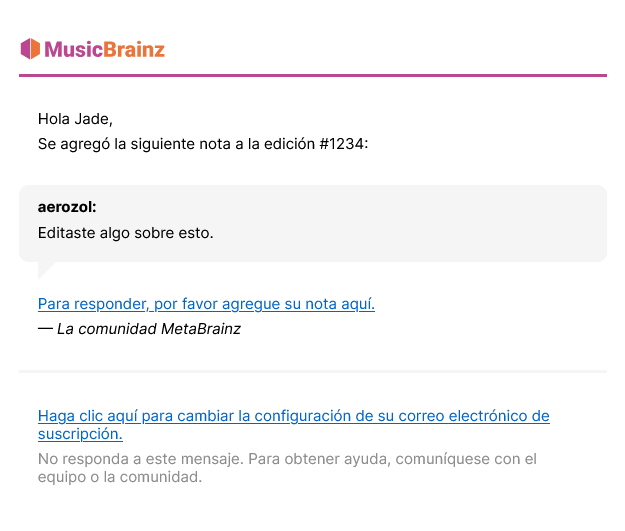Click the comment text "Editaste algo sobre esto."
Viewport: 625px width, 531px height.
[x=126, y=233]
